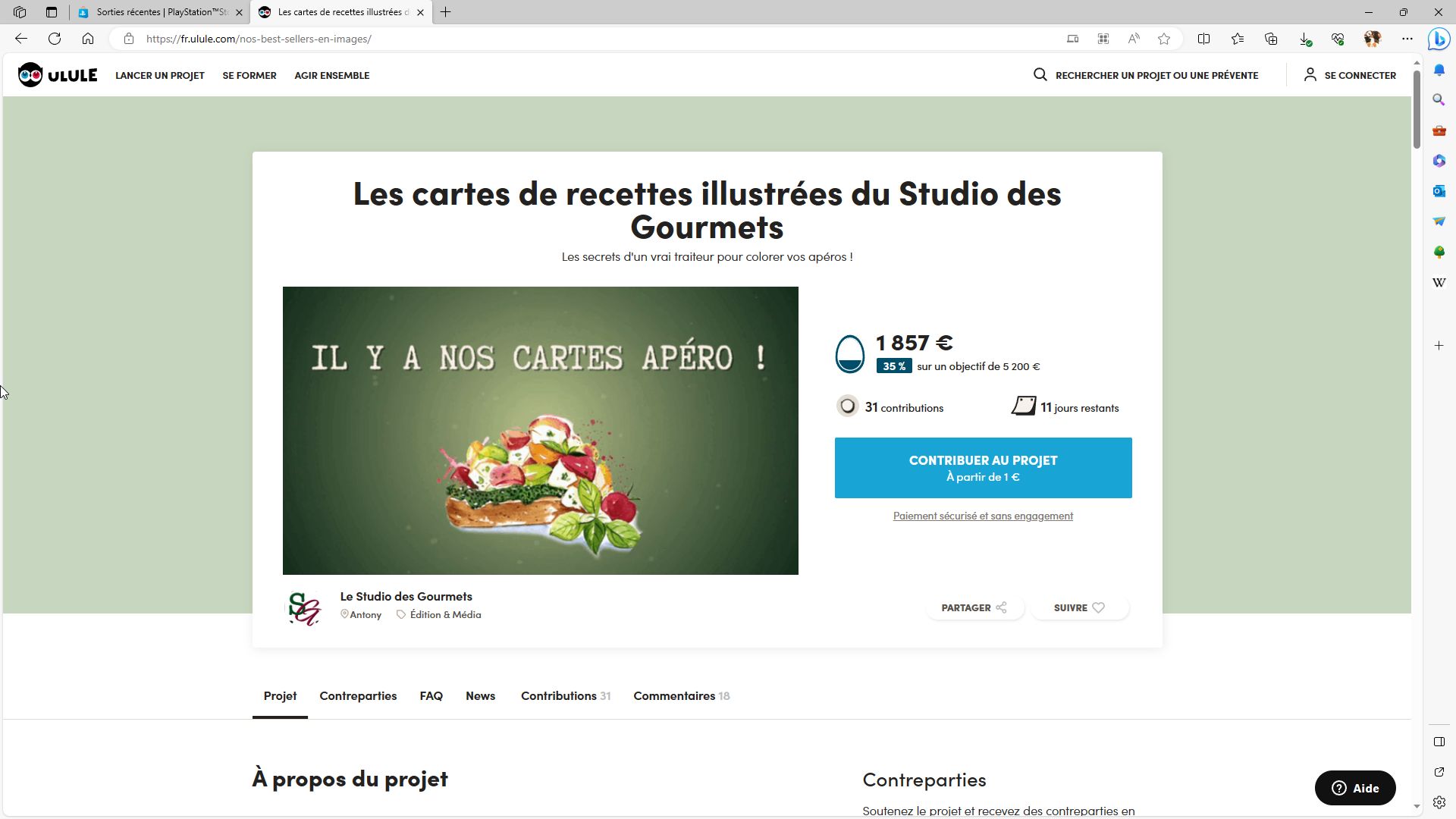
Task: Switch to Sorties récentes PlayStation tab
Action: click(x=162, y=12)
